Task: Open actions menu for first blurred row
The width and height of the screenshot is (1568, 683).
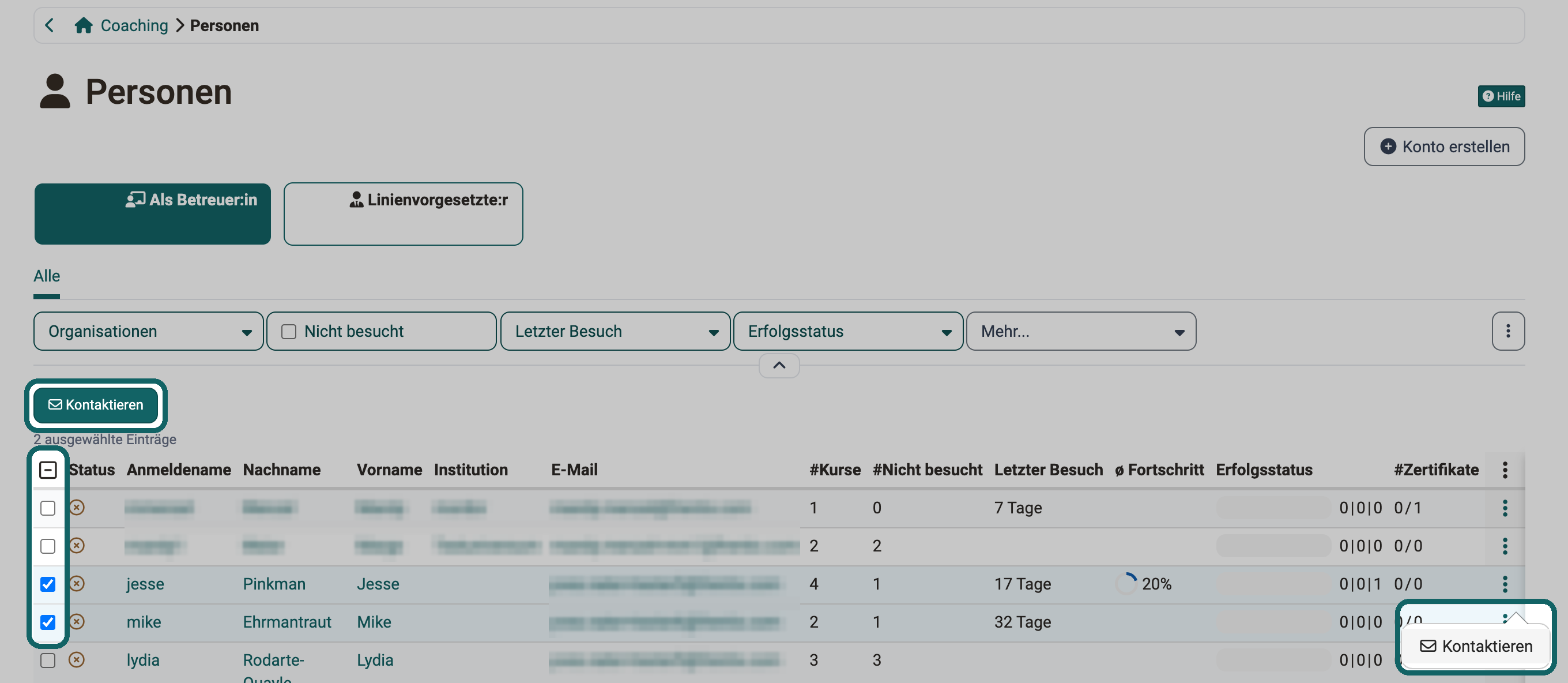Action: [1504, 508]
